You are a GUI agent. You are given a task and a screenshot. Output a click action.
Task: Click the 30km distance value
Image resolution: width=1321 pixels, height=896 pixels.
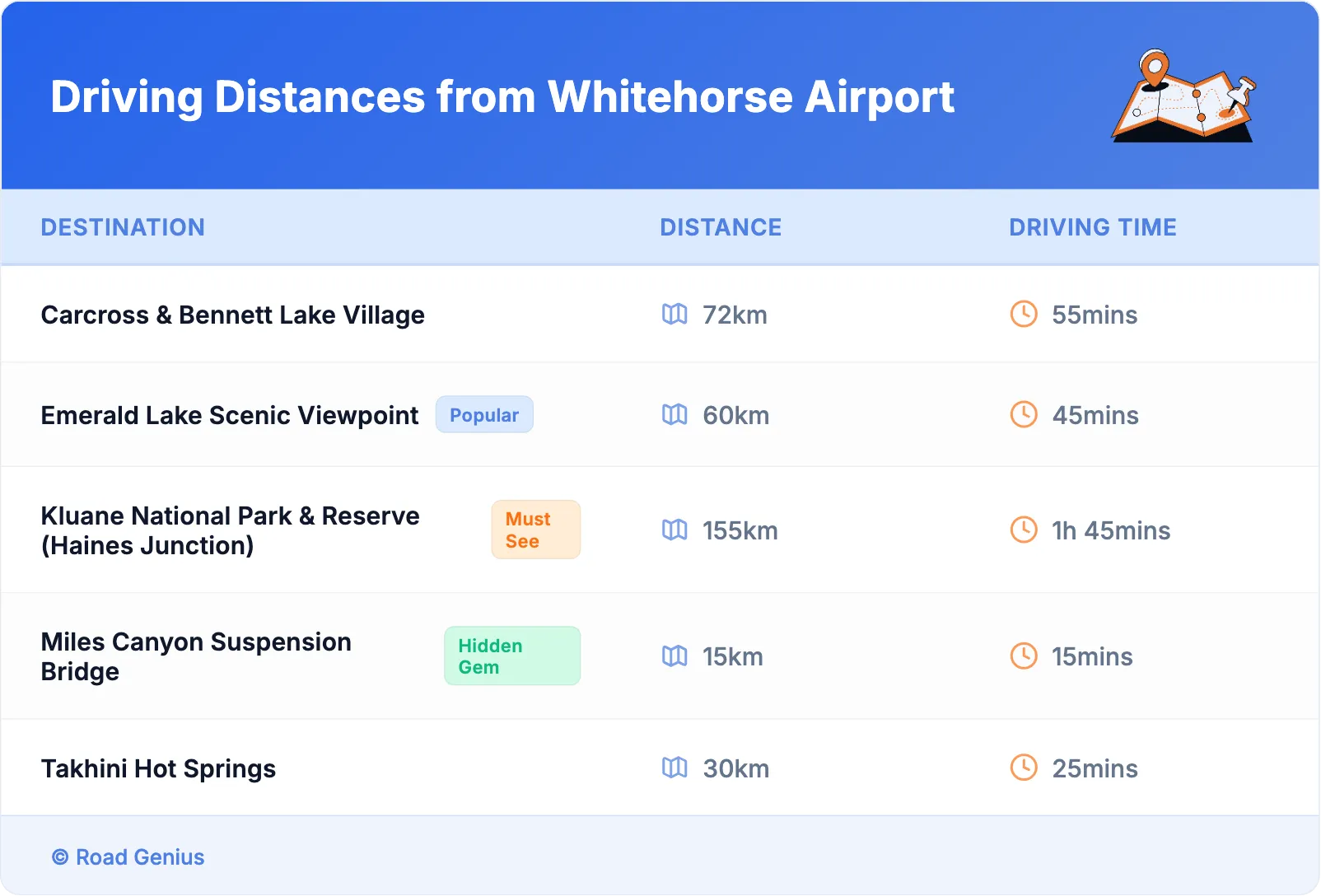tap(736, 768)
